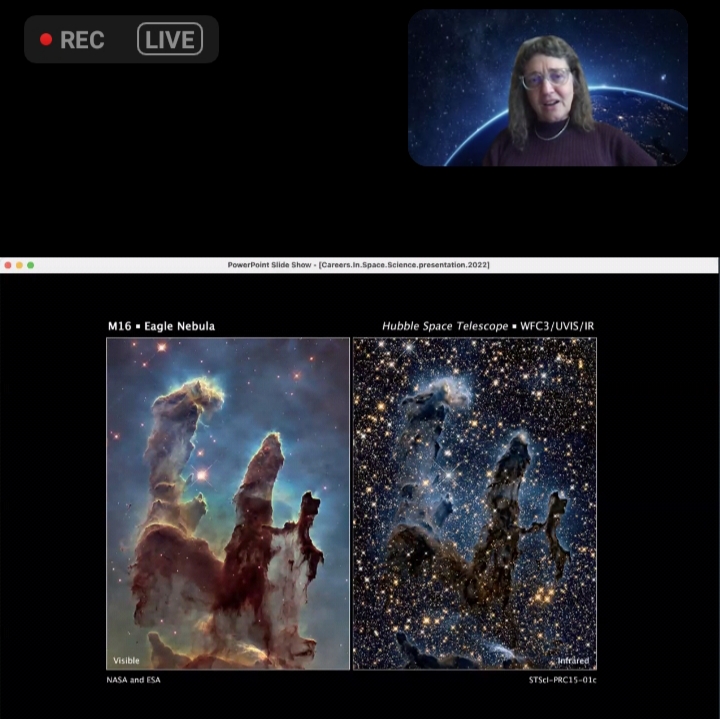Maximize the PowerPoint Slide Show window

coord(31,265)
